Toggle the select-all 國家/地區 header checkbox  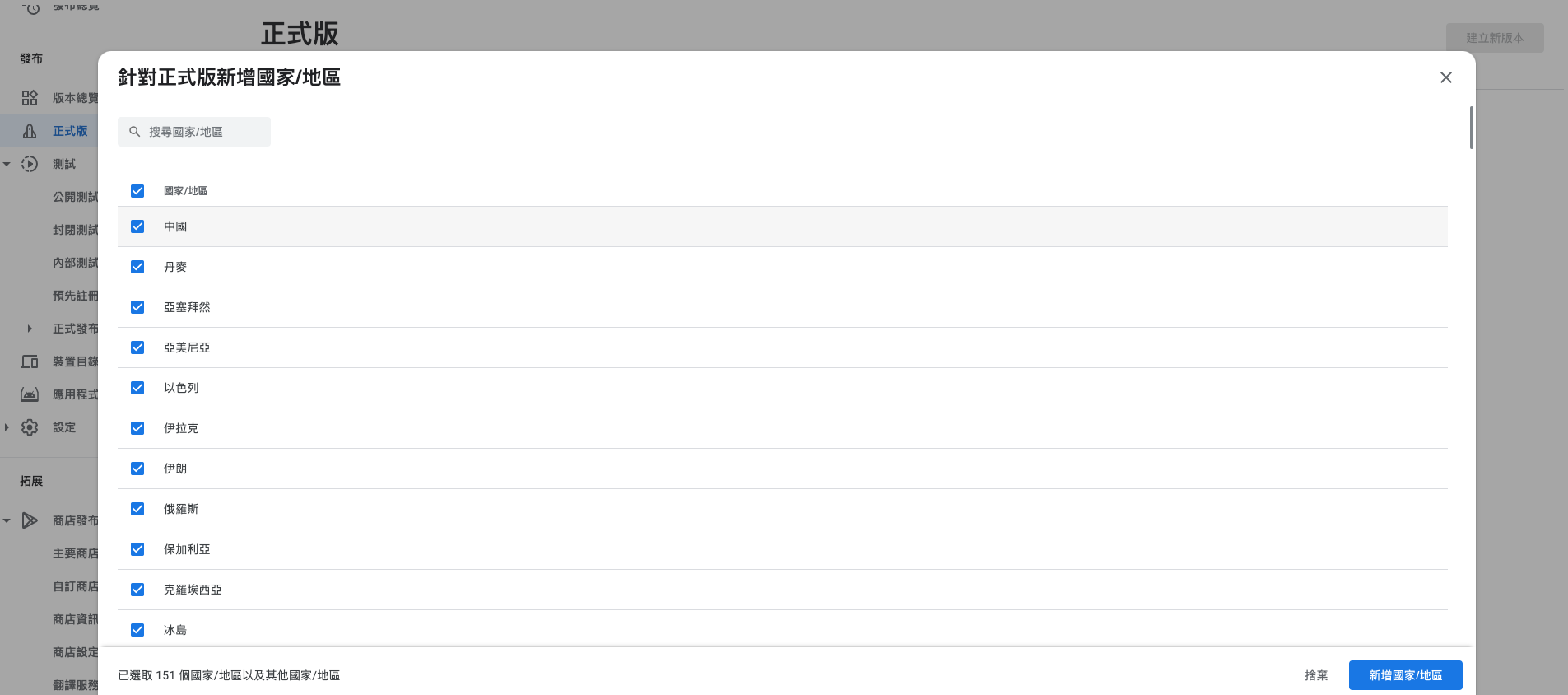(137, 191)
